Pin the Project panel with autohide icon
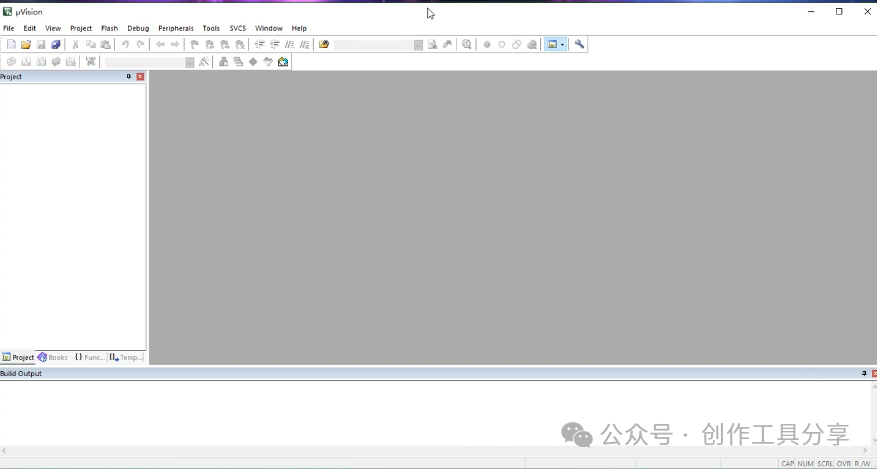This screenshot has width=877, height=469. (129, 77)
